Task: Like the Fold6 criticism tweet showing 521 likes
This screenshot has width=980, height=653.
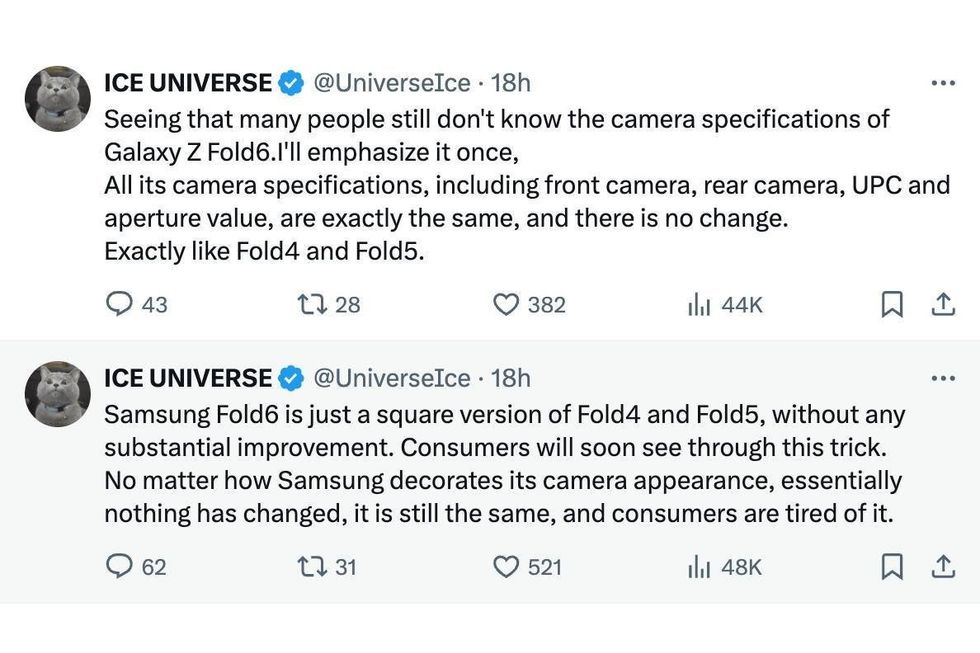Action: tap(511, 567)
